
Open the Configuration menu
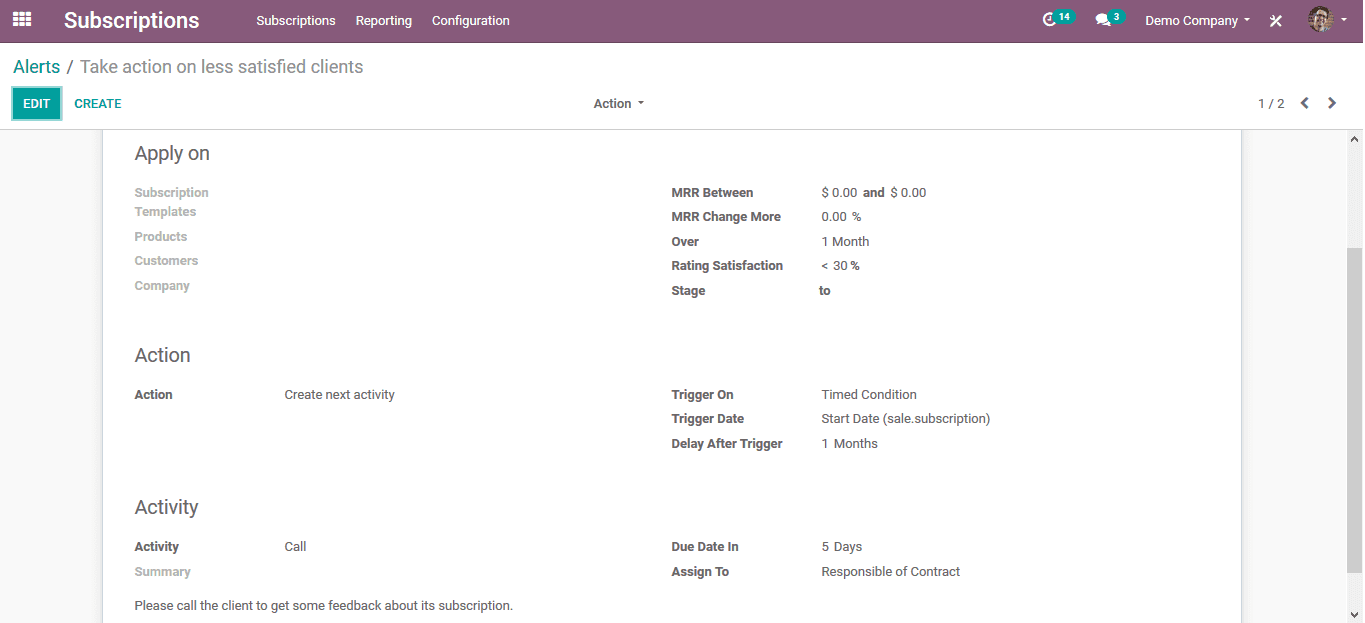pos(471,20)
